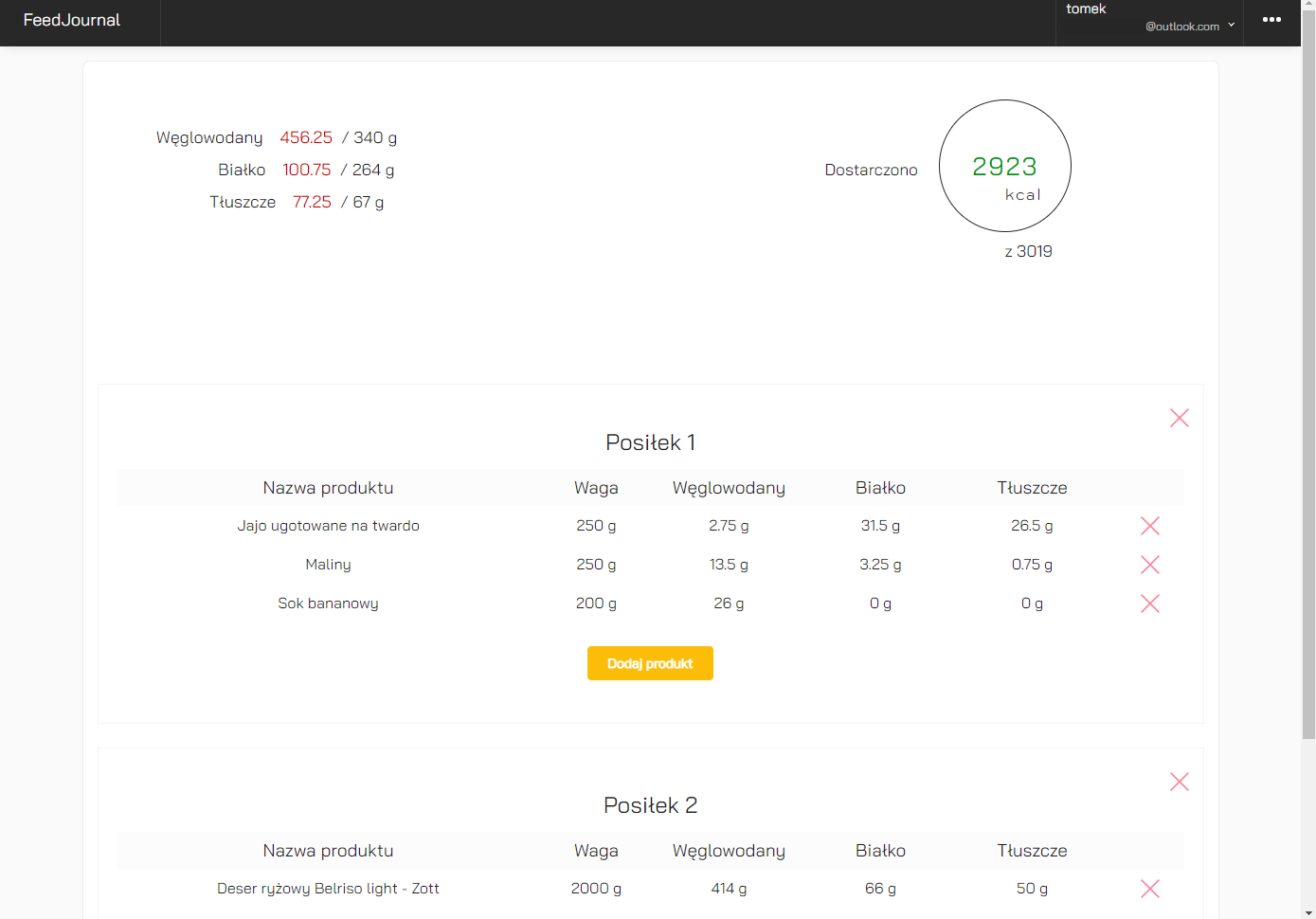The height and width of the screenshot is (919, 1316).
Task: Open the "Deser ryżowy Belriso light - Zott" link
Action: 328,889
